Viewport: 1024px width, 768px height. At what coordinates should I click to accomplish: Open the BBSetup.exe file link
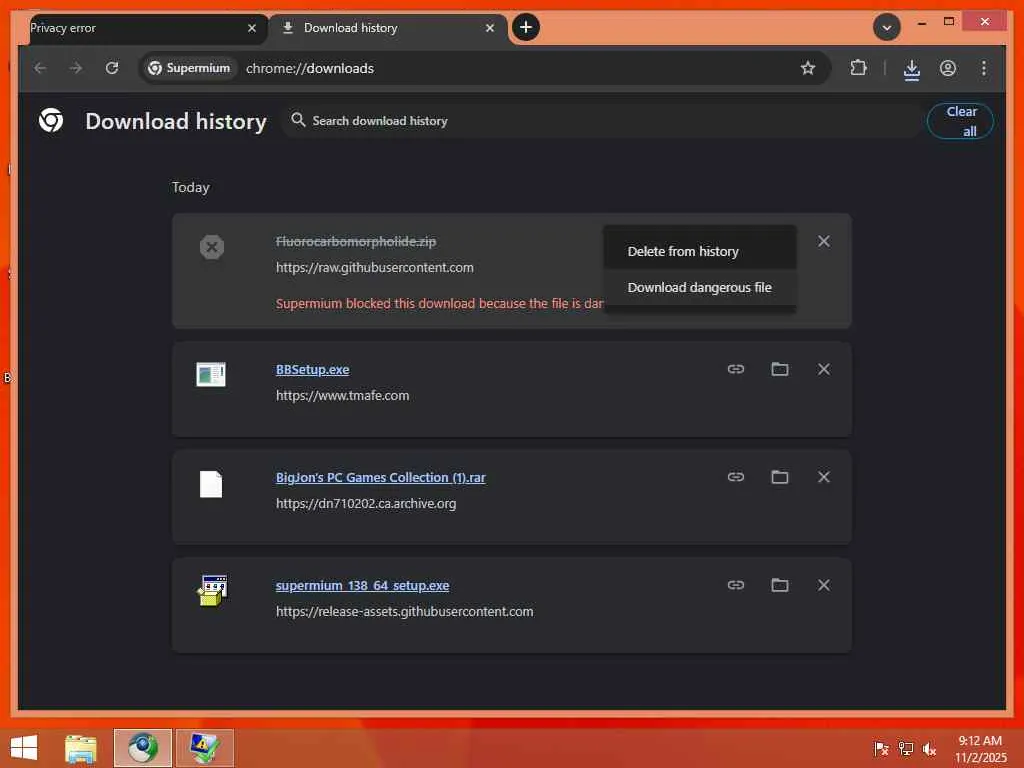pos(312,370)
